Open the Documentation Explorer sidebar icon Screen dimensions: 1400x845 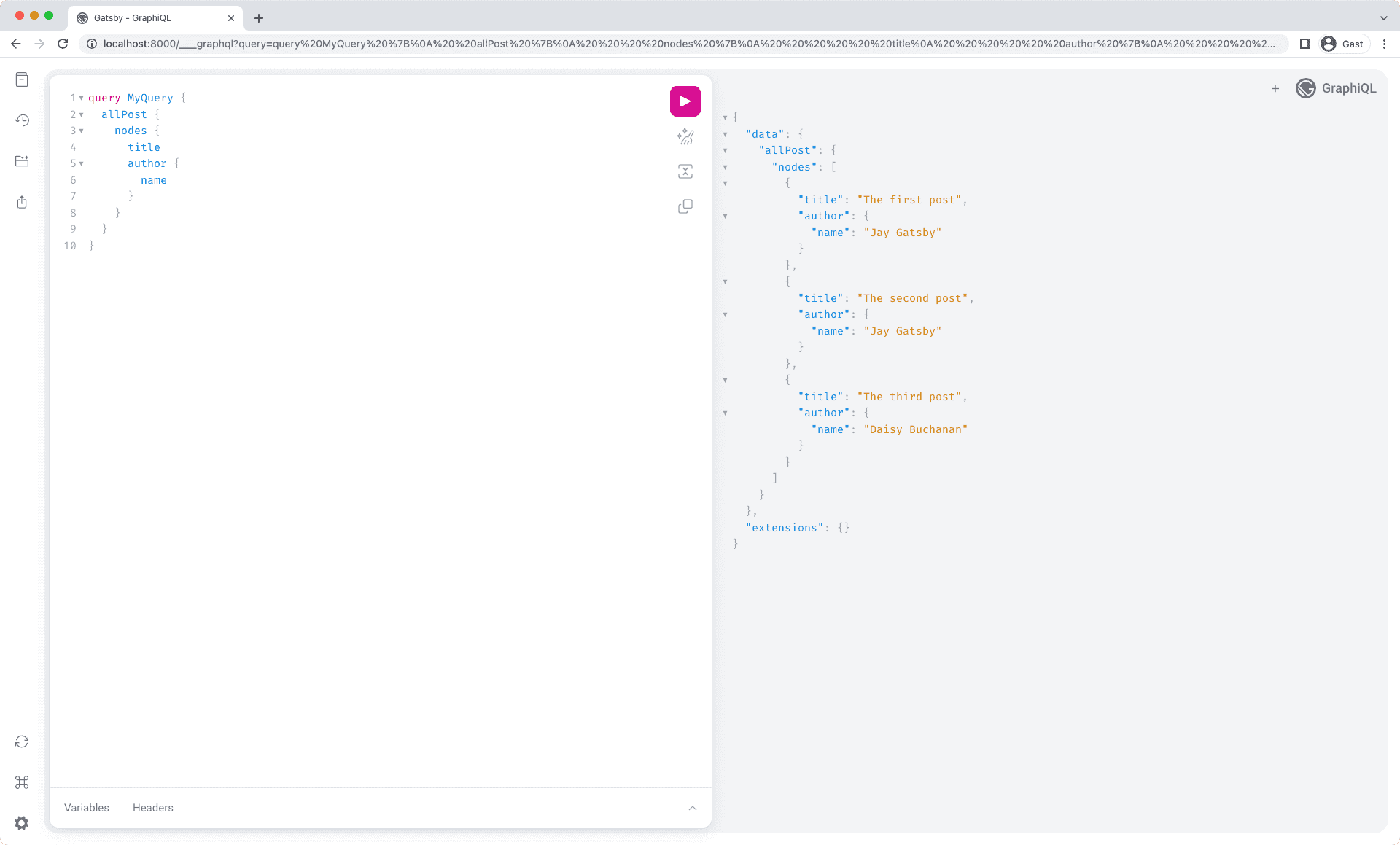point(22,79)
